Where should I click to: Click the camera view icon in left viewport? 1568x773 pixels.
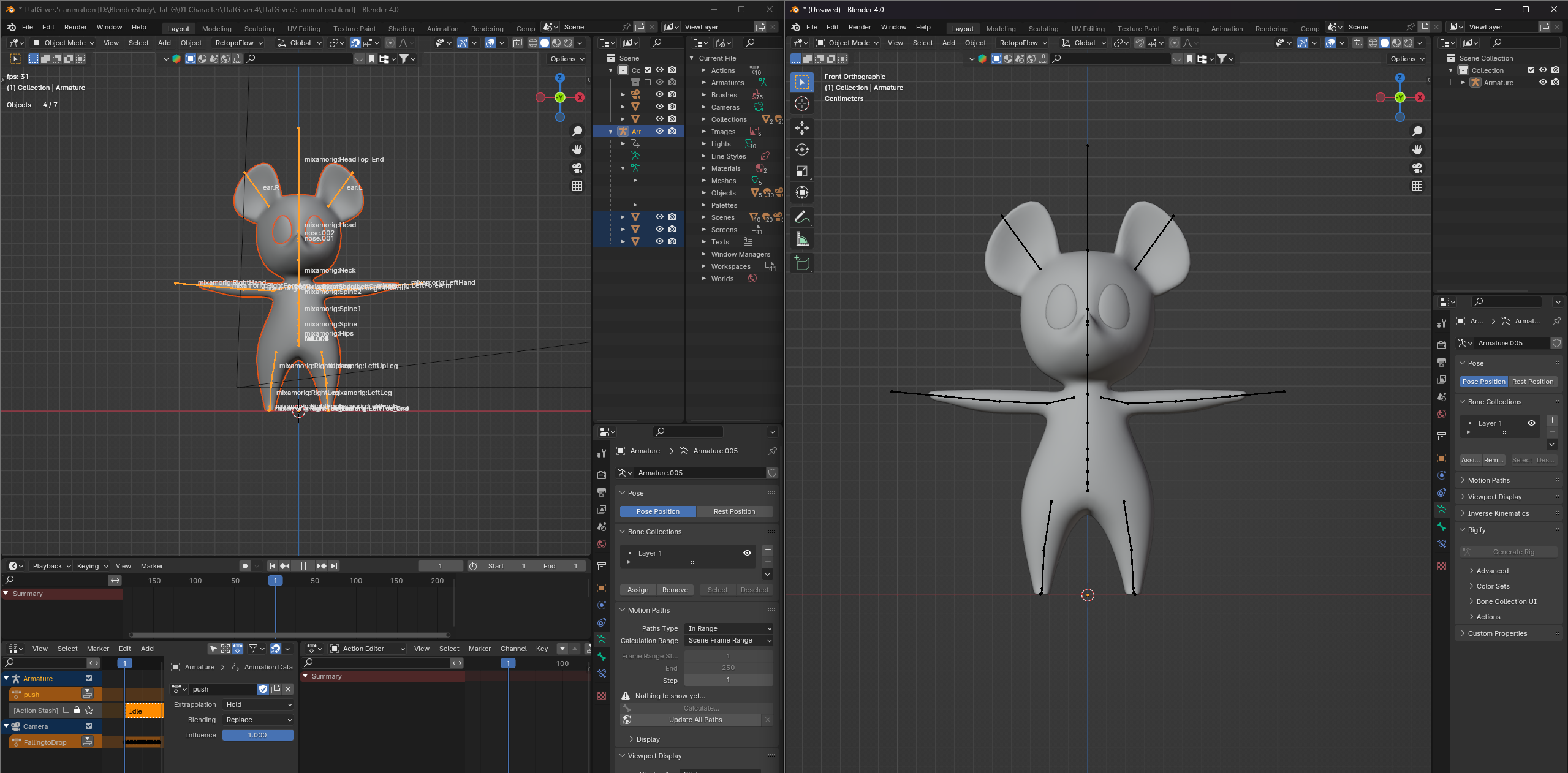(577, 168)
